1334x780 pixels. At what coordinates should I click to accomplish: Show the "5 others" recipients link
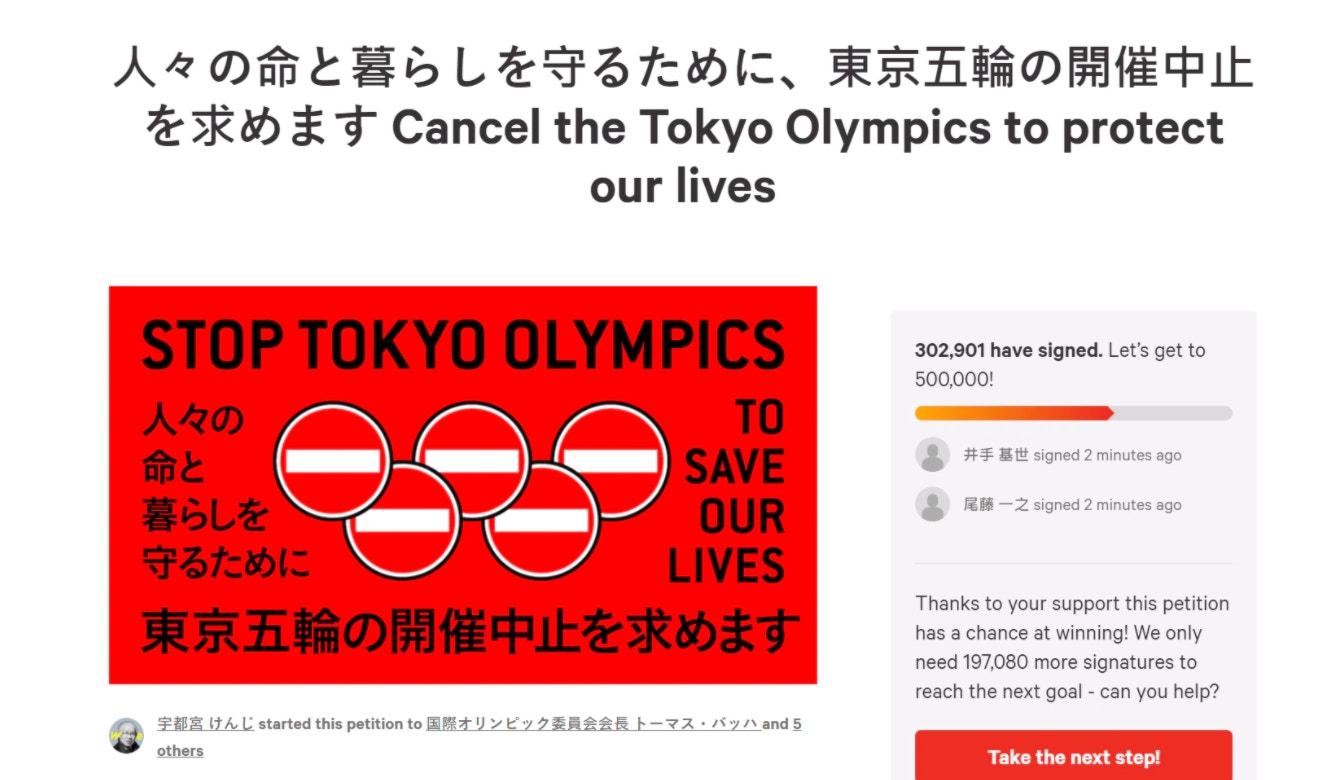[x=180, y=750]
